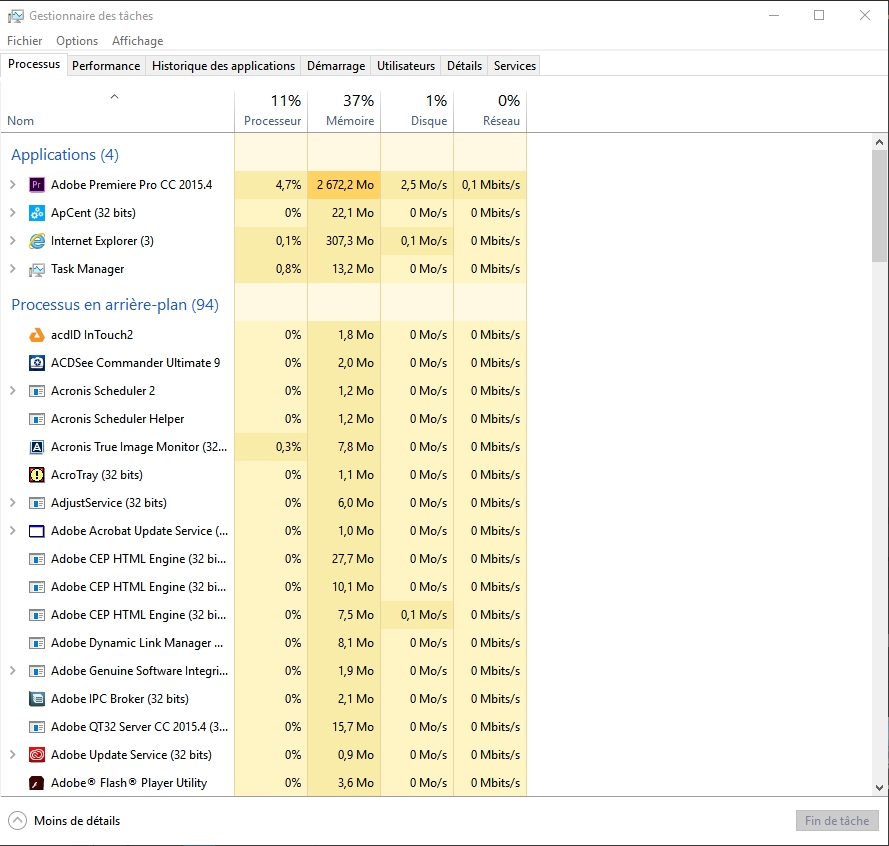Click the Adobe Dynamic Link Manager icon
889x846 pixels.
point(37,643)
